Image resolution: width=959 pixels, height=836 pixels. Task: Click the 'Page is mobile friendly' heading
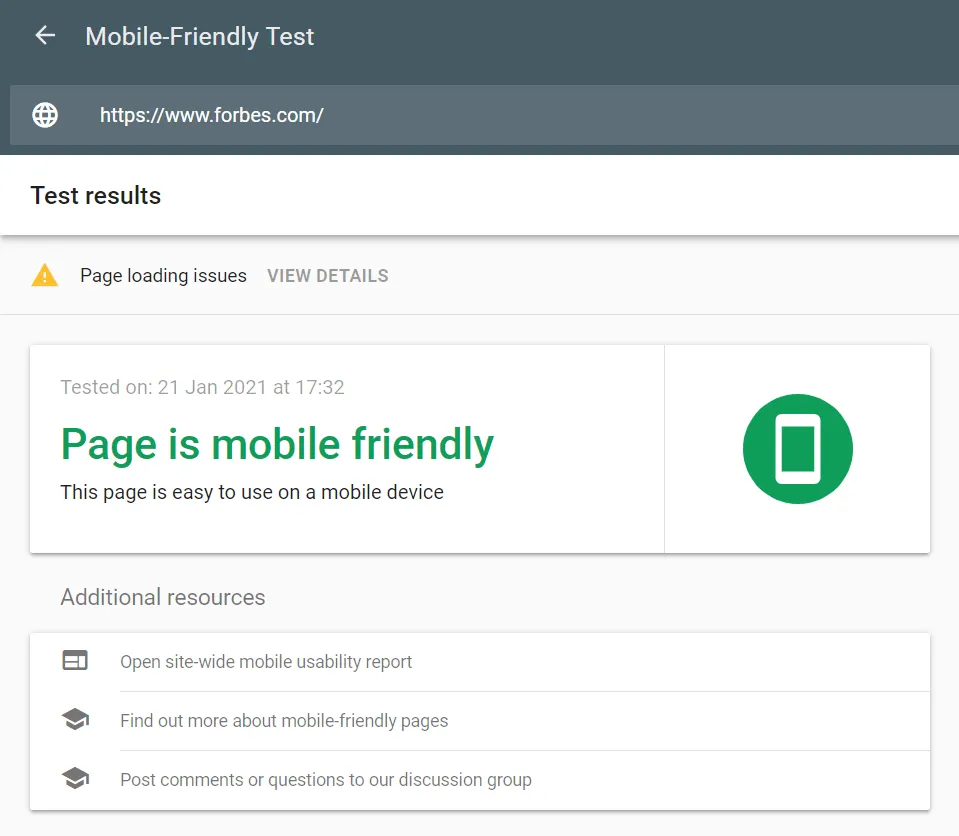(277, 444)
